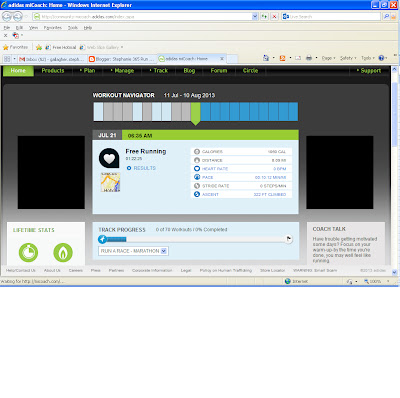Refresh the page with the green arrows icon
This screenshot has width=400, height=398.
tap(264, 16)
